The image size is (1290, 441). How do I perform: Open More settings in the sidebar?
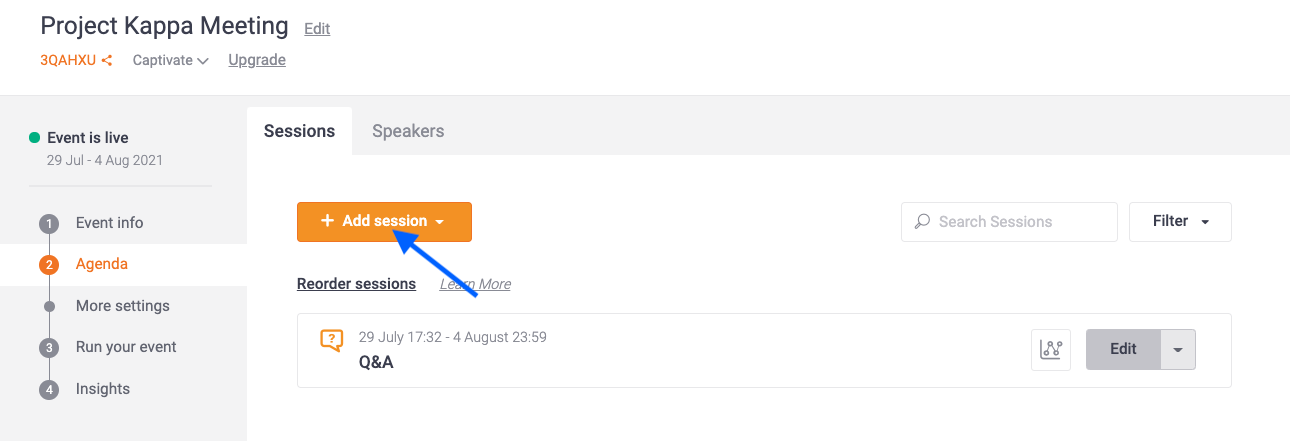click(x=123, y=306)
